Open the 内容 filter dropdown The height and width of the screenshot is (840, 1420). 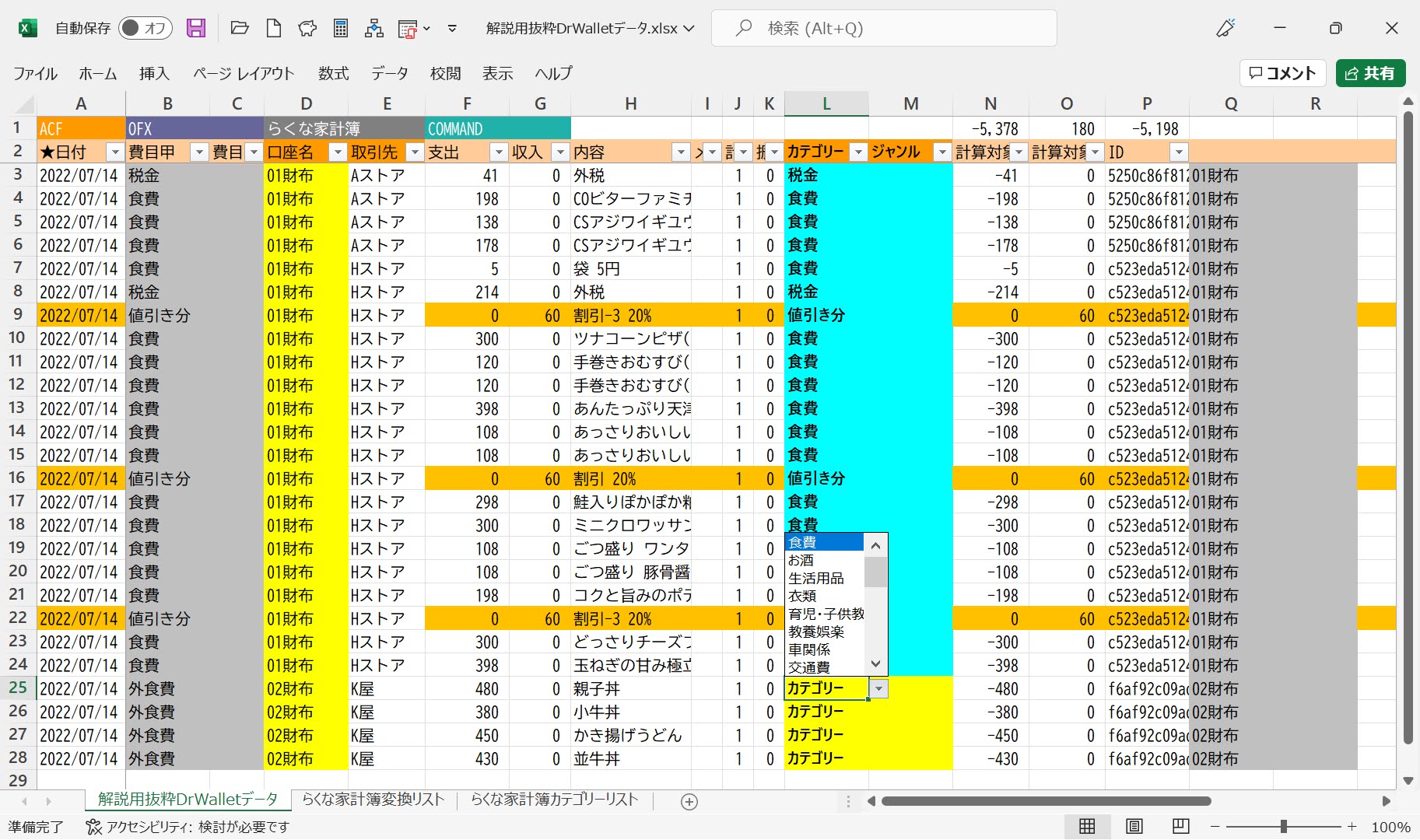(x=681, y=152)
